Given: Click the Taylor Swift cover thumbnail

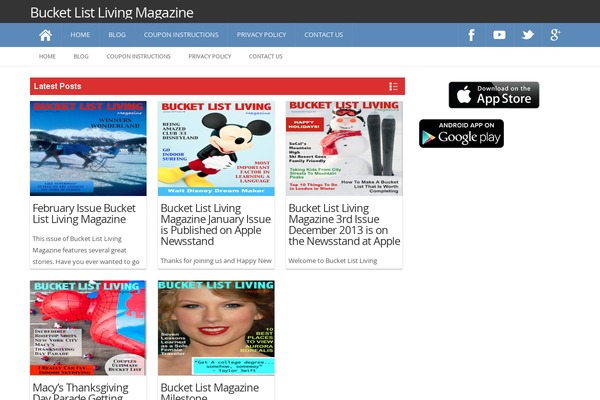Looking at the screenshot, I should pos(216,328).
